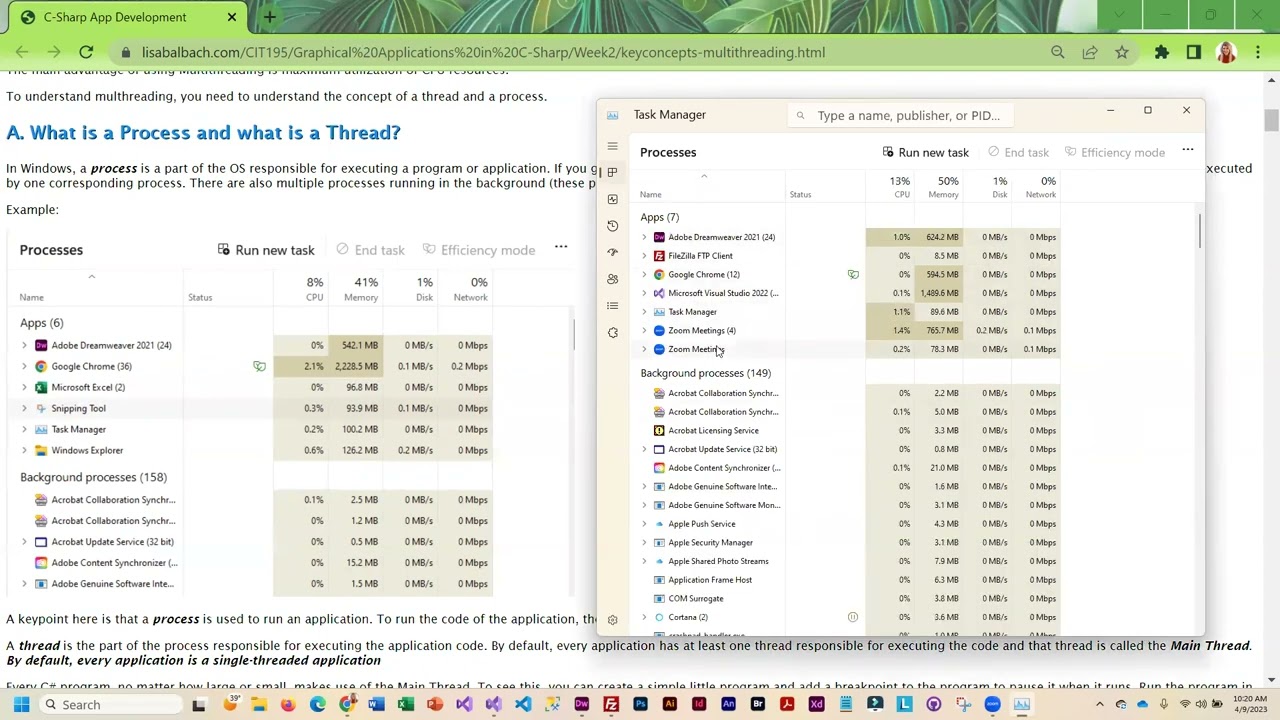Share this page via address bar icon
The height and width of the screenshot is (720, 1280).
click(1090, 52)
